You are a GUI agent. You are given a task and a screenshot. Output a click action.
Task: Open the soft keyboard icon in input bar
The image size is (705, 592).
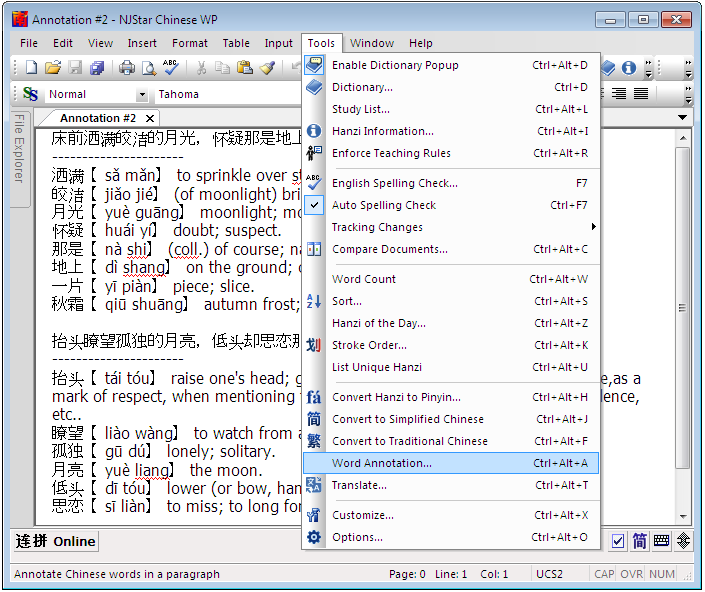click(662, 541)
